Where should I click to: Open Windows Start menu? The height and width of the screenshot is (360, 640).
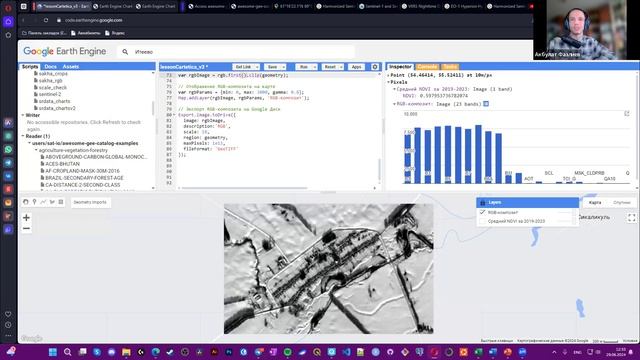[x=53, y=352]
